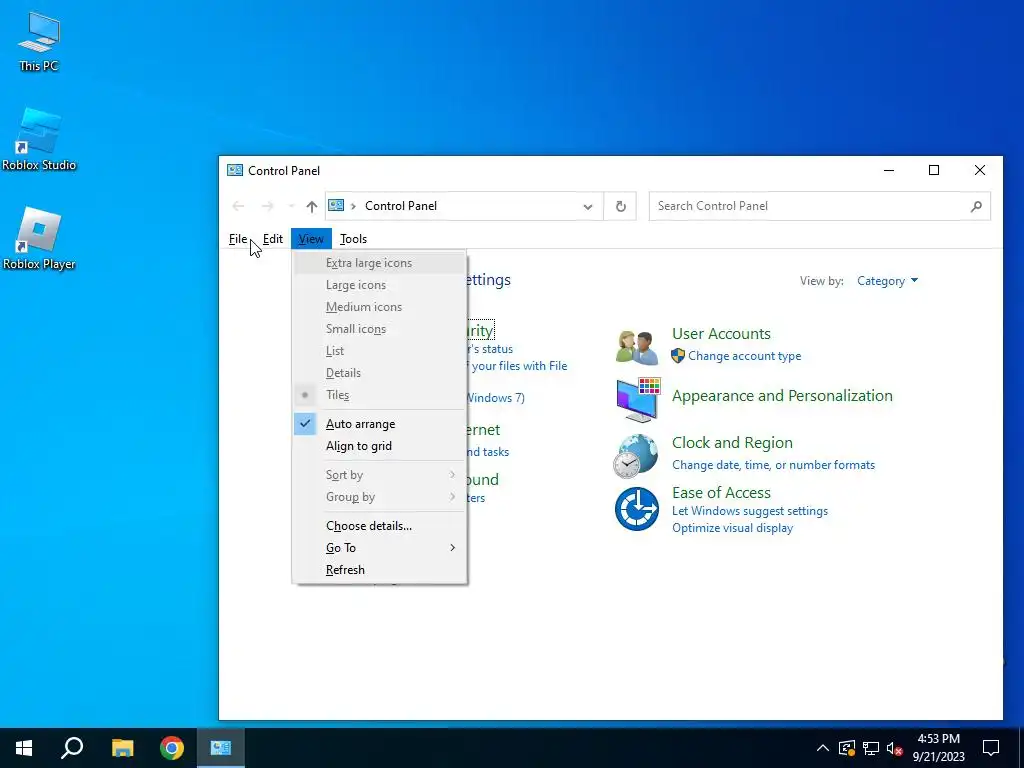
Task: Show hidden tray icons chevron
Action: pyautogui.click(x=823, y=748)
